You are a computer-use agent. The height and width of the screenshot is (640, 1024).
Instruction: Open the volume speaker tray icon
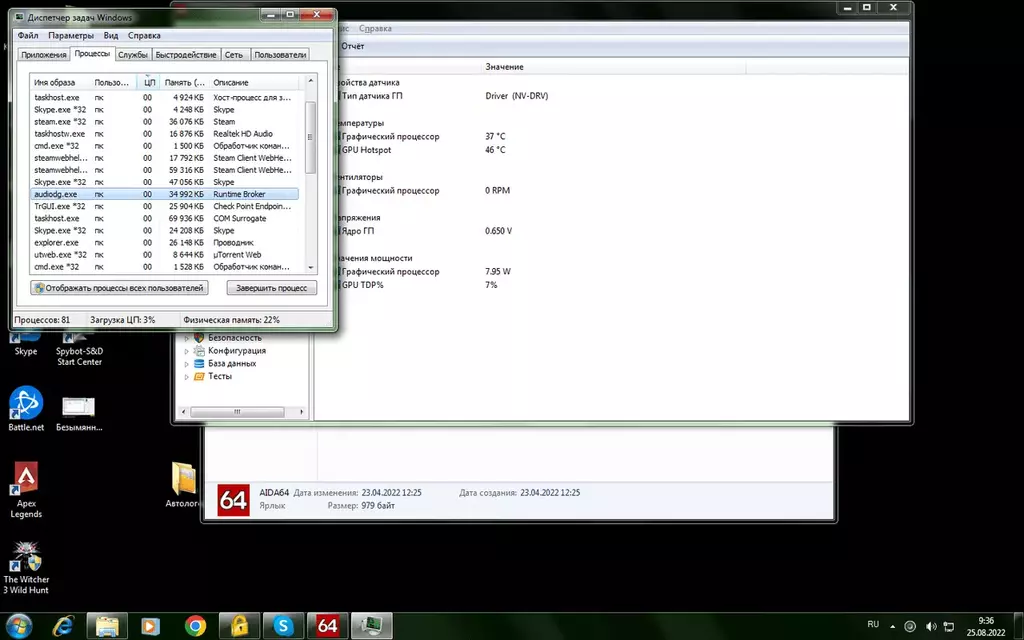[931, 626]
